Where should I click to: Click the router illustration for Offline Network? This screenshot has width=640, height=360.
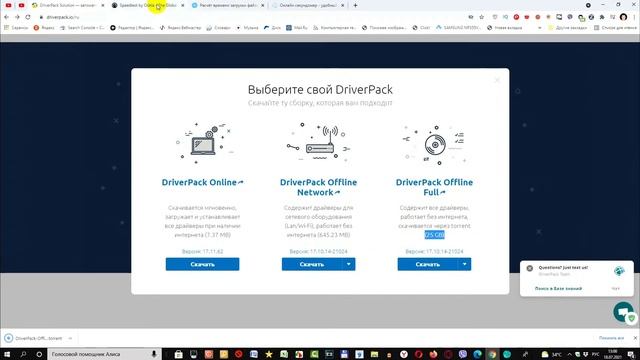[319, 143]
